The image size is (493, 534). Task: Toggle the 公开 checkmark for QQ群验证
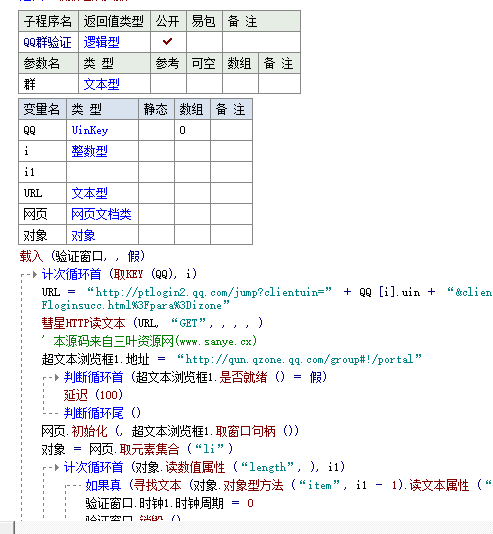(x=168, y=42)
